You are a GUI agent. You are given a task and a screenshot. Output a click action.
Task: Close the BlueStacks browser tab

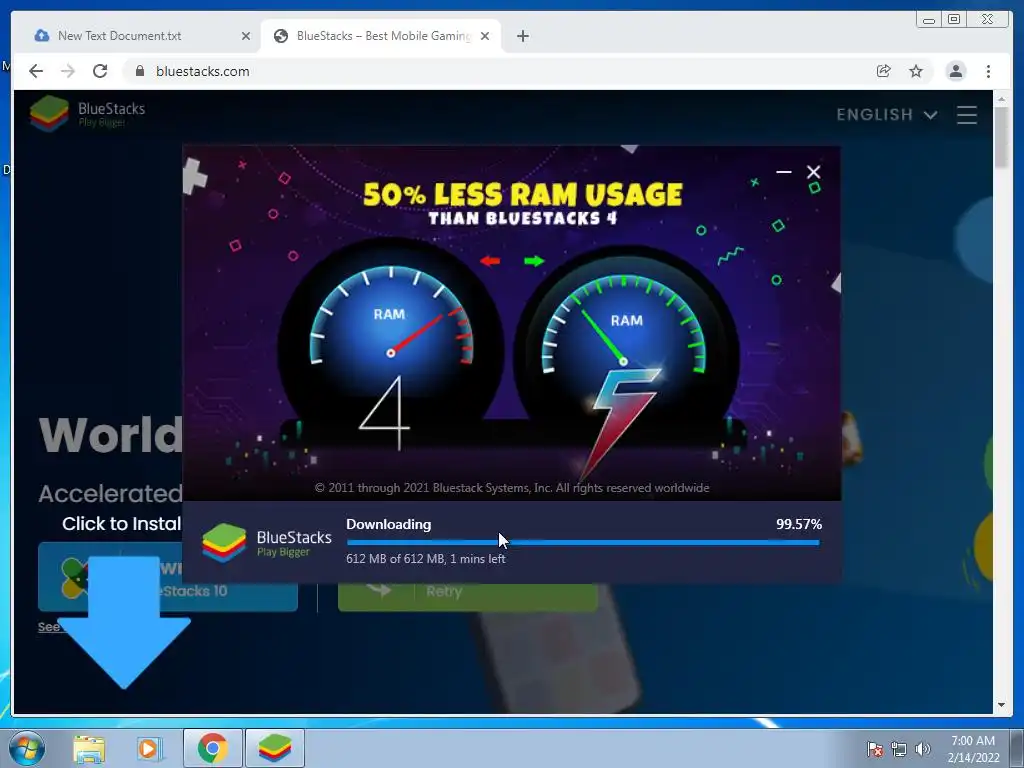pyautogui.click(x=485, y=36)
